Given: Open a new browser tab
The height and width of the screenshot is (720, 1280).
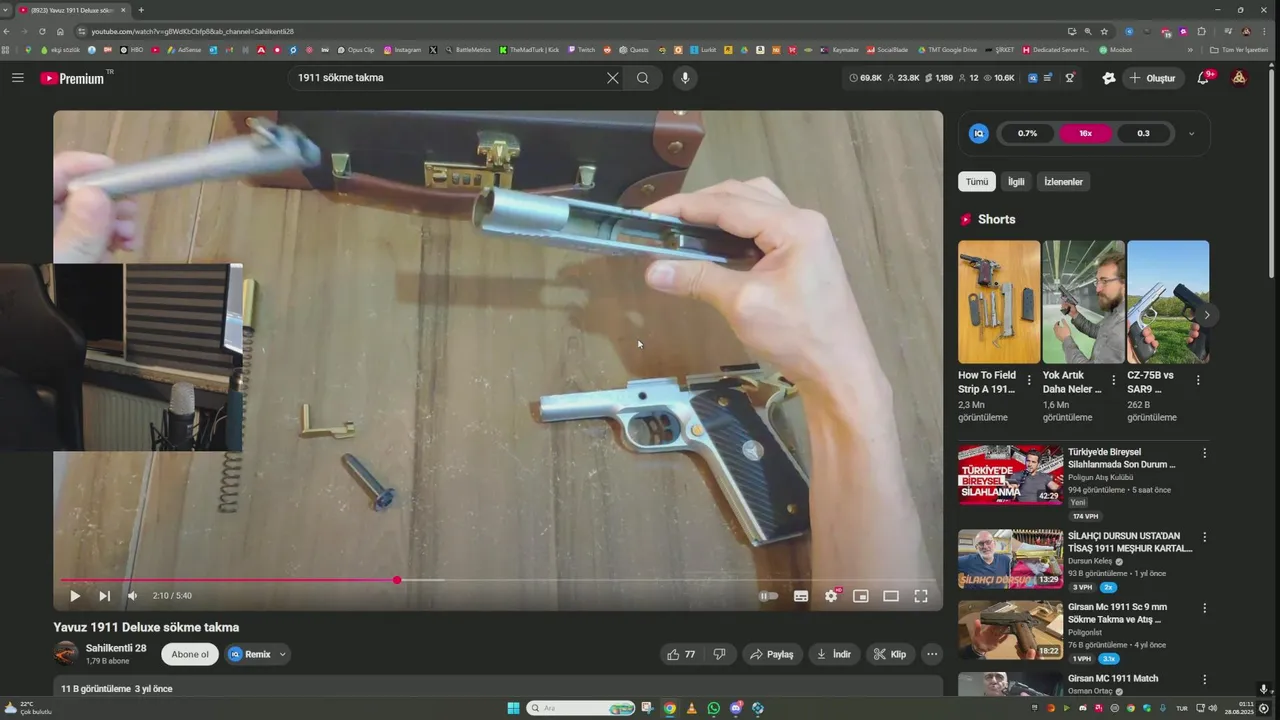Looking at the screenshot, I should [141, 10].
